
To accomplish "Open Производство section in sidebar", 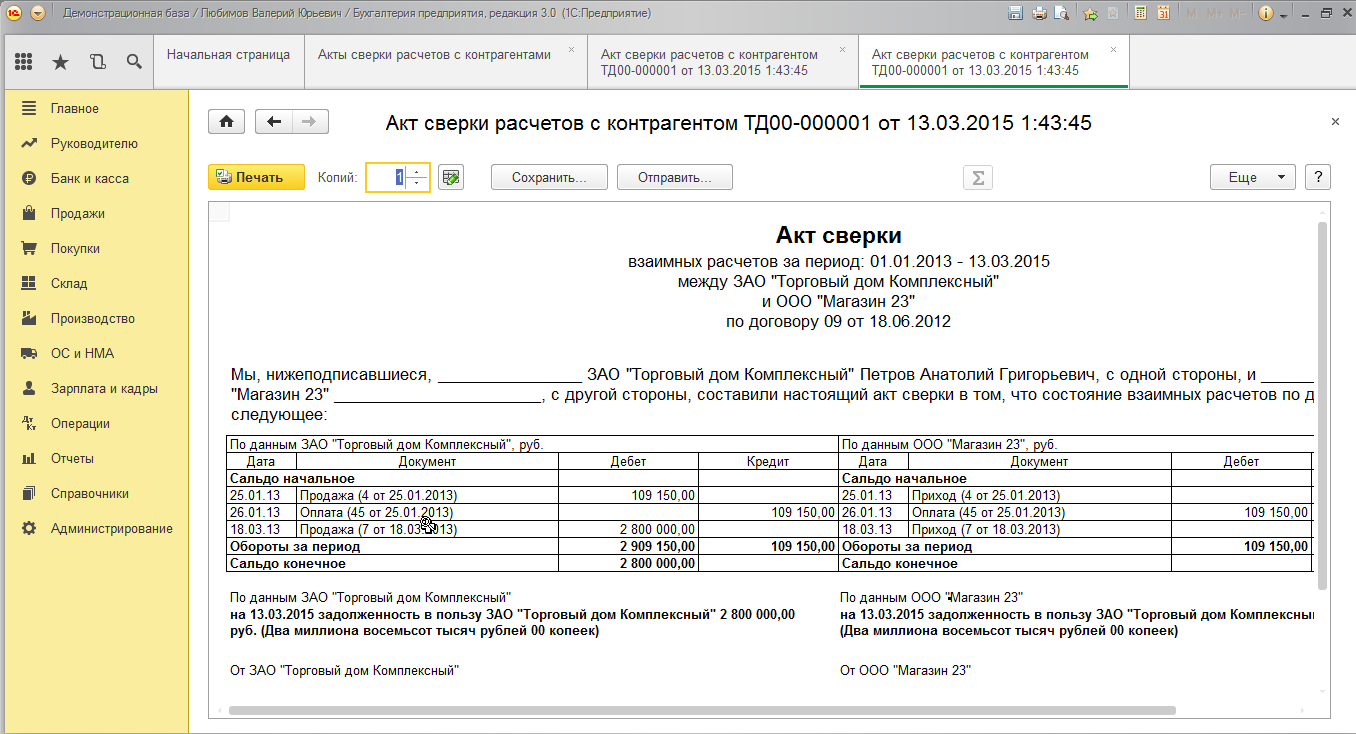I will coord(94,318).
